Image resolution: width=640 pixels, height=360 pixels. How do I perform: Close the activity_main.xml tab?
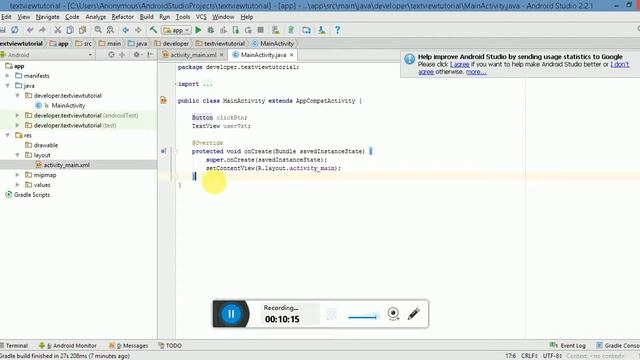222,55
